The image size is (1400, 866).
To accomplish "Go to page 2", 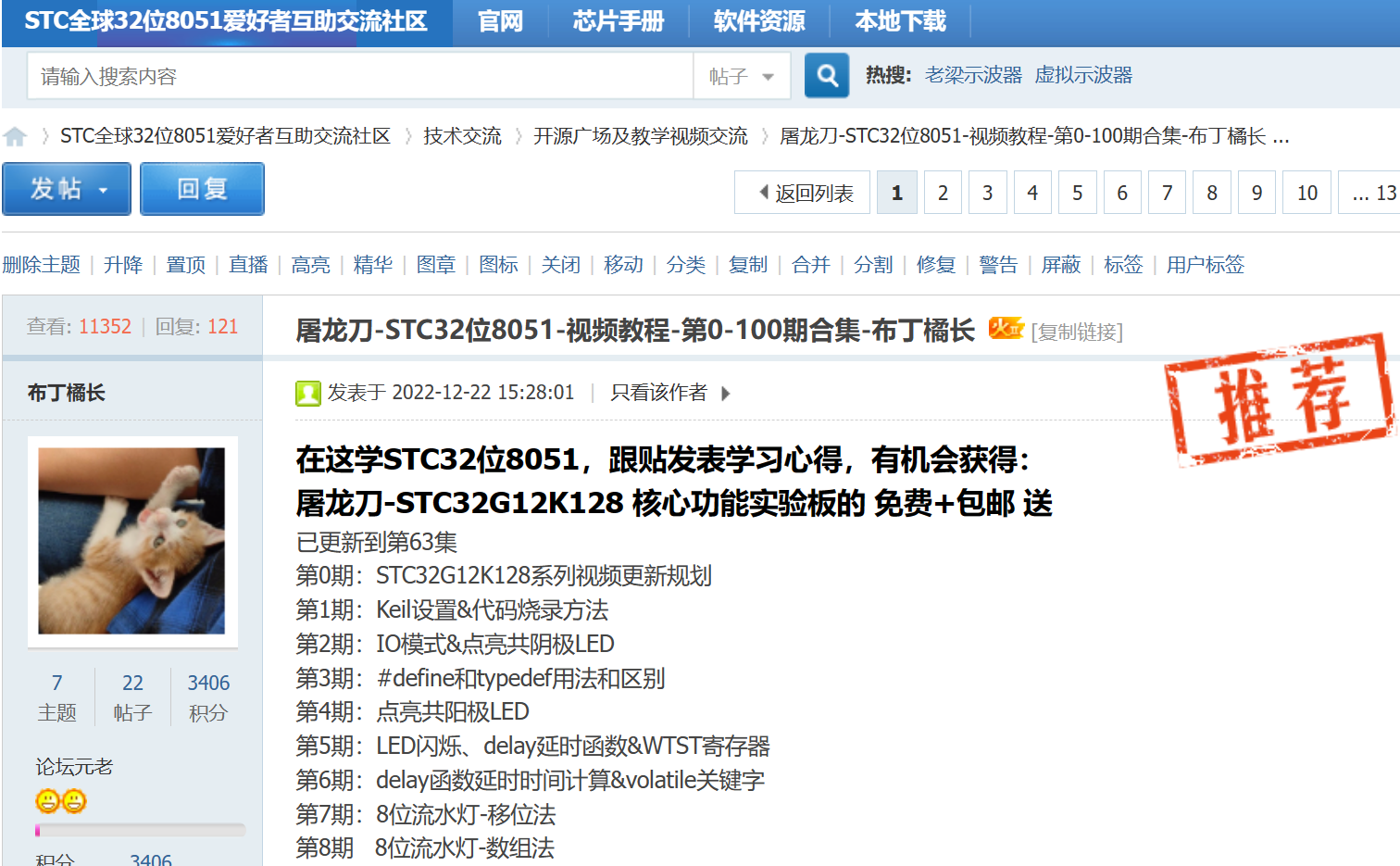I will (x=943, y=193).
